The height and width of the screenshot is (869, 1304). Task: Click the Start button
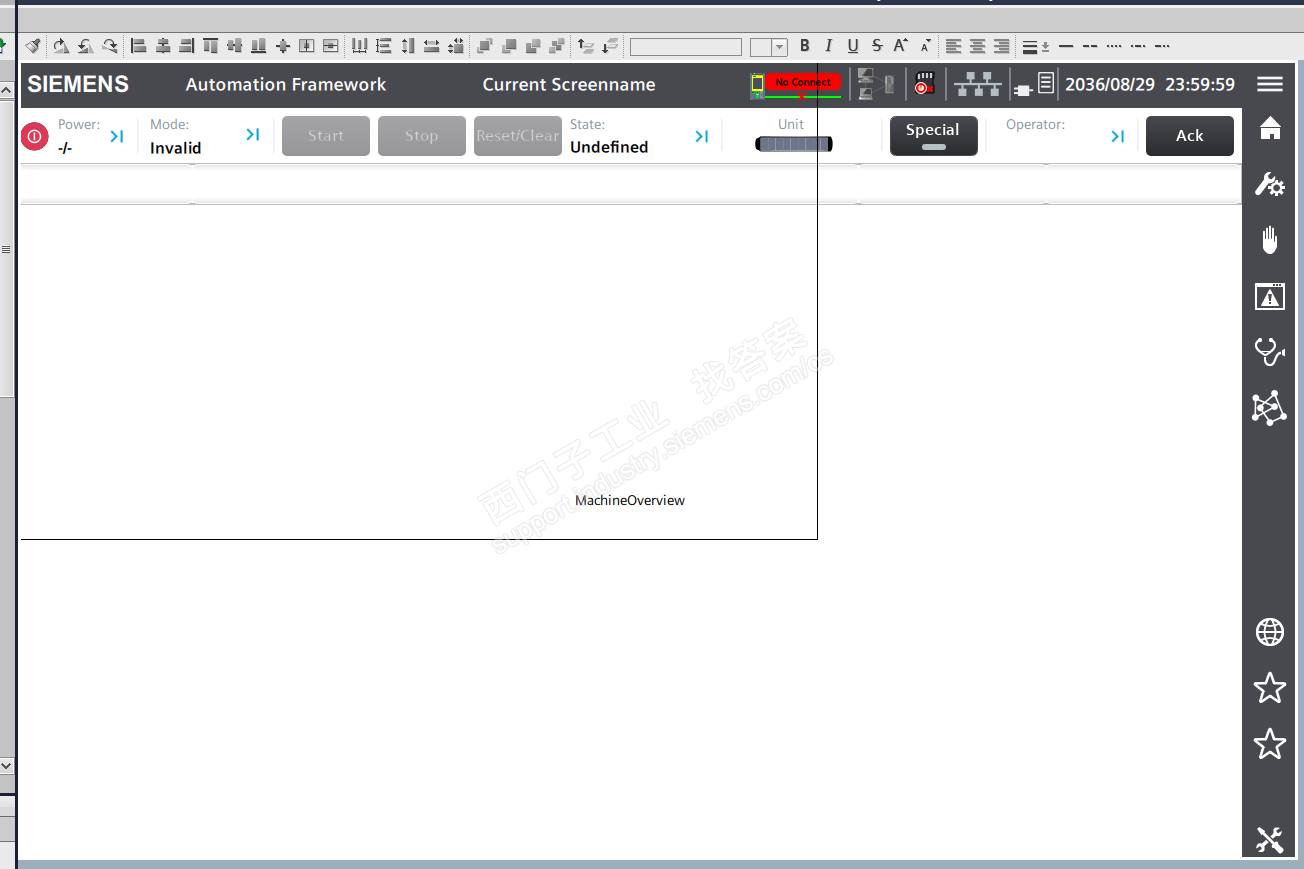pos(326,136)
